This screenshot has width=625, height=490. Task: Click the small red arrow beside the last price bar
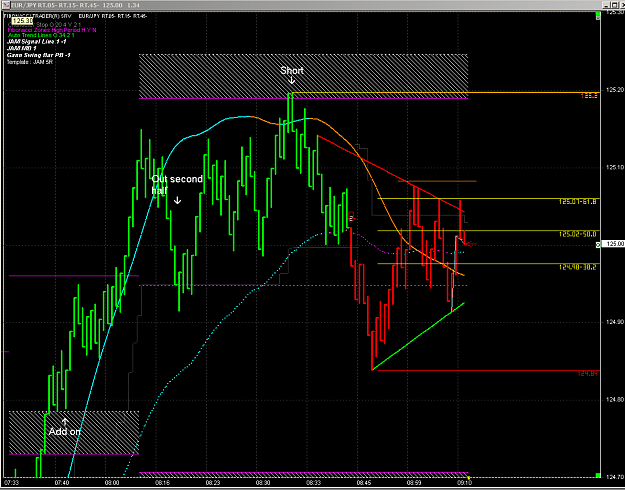coord(471,244)
